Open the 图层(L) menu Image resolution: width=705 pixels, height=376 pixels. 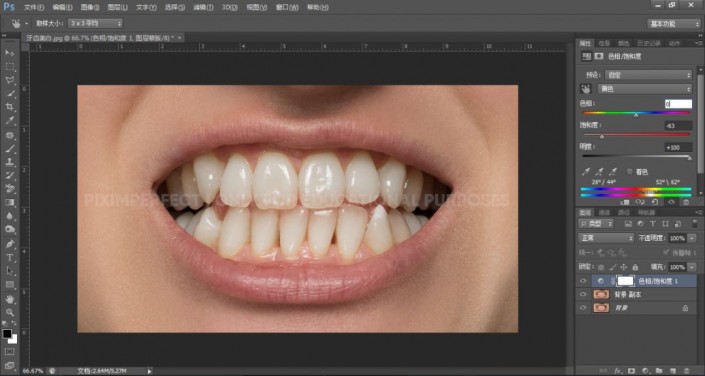(x=117, y=7)
